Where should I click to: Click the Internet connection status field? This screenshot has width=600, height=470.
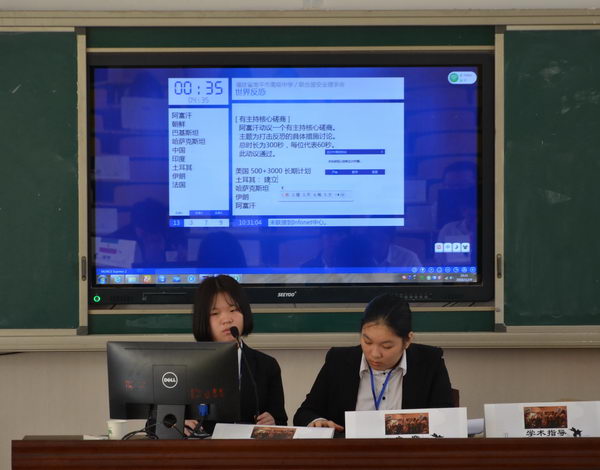pyautogui.click(x=336, y=222)
